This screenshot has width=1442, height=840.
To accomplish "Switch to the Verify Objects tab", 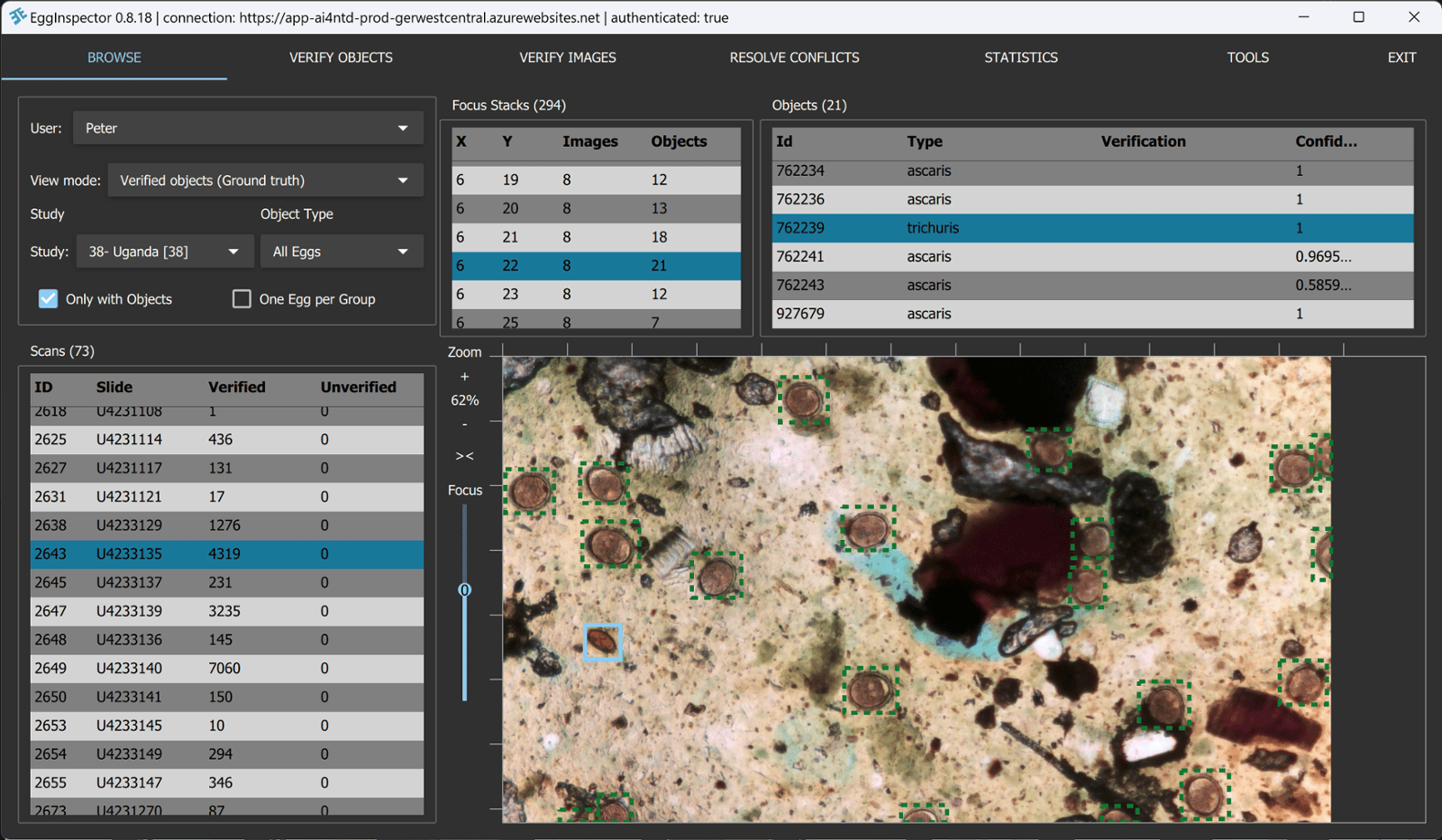I will coord(341,58).
